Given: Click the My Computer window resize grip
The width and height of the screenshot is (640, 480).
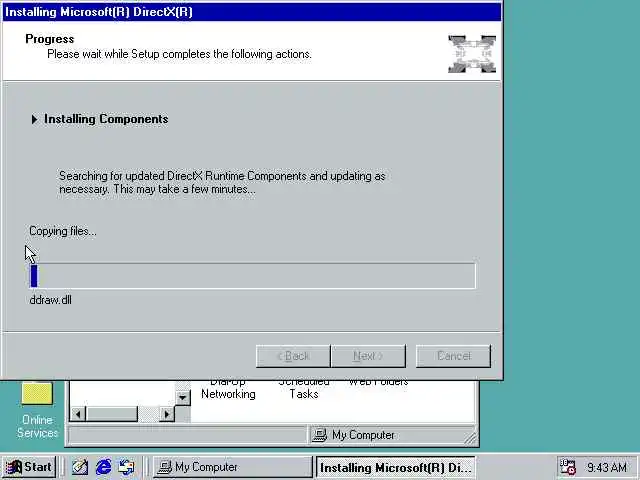Looking at the screenshot, I should pos(470,438).
